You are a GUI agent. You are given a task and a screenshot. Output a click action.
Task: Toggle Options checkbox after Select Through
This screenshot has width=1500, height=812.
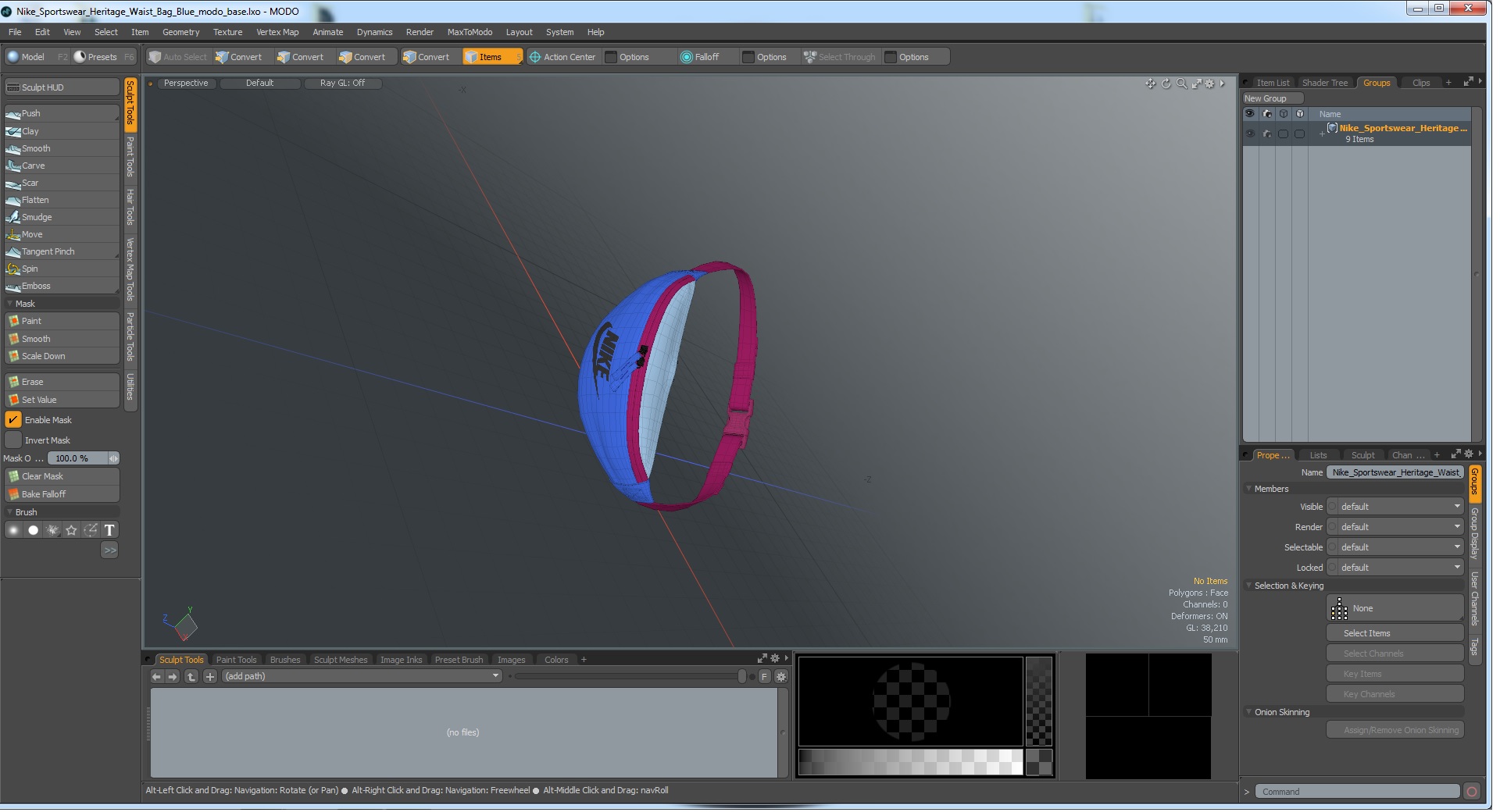coord(891,57)
